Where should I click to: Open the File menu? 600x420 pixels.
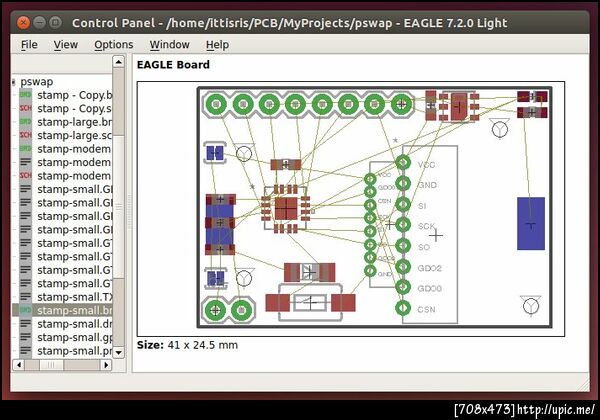click(x=29, y=45)
